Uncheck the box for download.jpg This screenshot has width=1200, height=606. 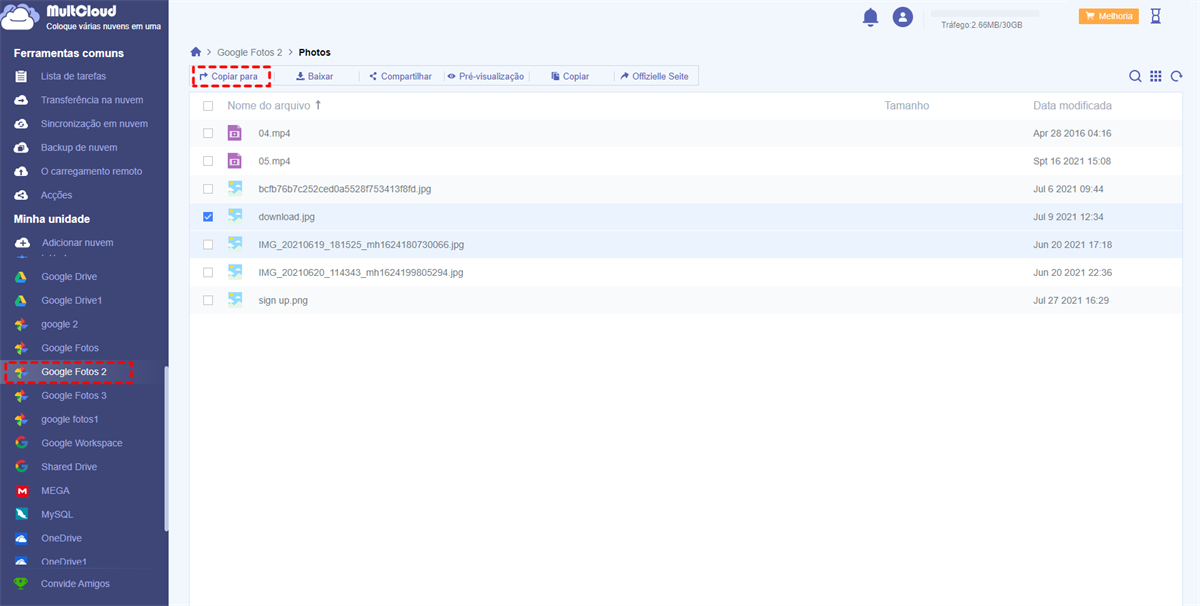[x=208, y=216]
